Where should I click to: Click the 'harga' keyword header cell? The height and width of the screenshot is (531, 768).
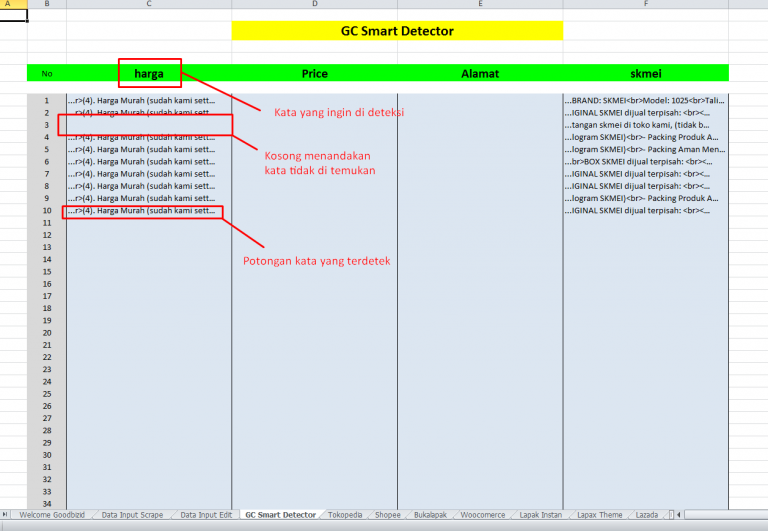[149, 73]
